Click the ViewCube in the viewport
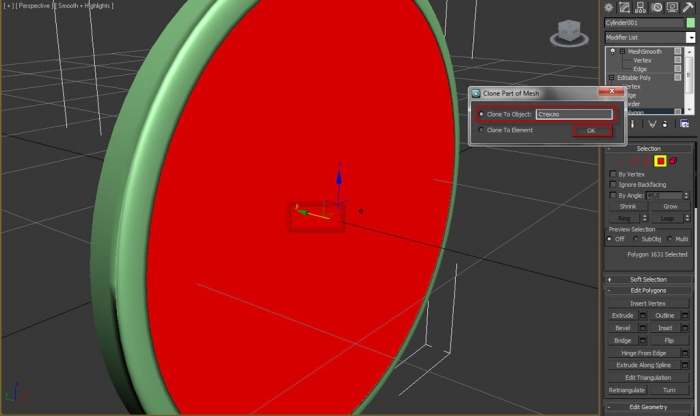This screenshot has height=416, width=700. (569, 33)
